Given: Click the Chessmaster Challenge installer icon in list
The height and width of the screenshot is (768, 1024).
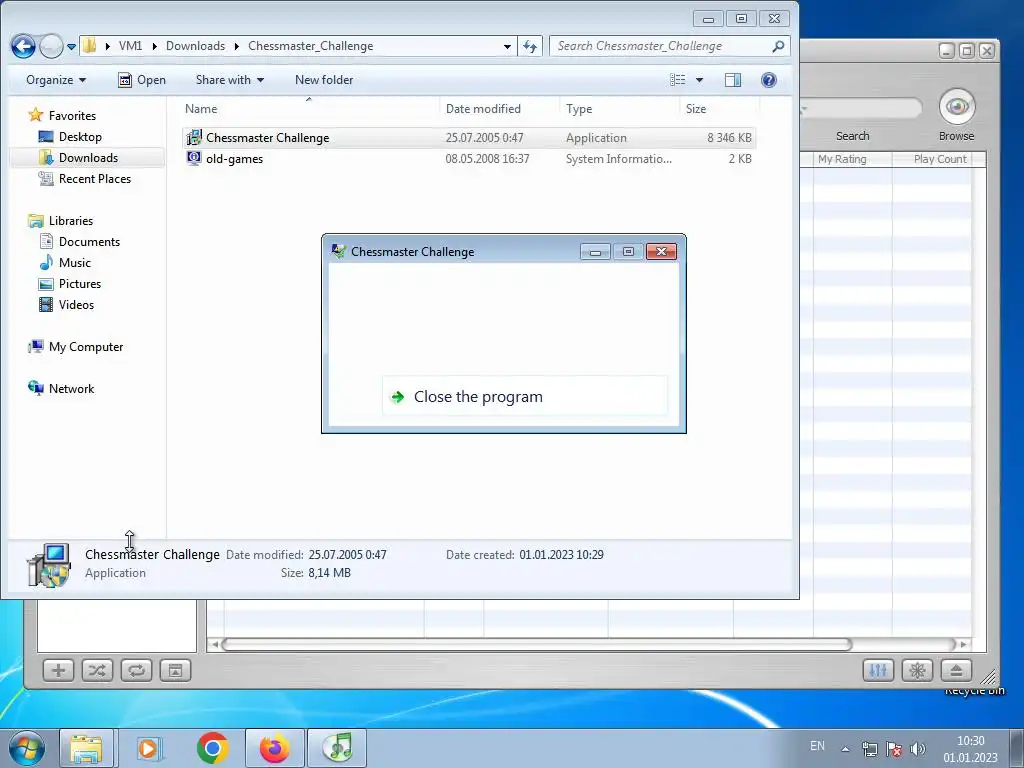Looking at the screenshot, I should click(194, 137).
